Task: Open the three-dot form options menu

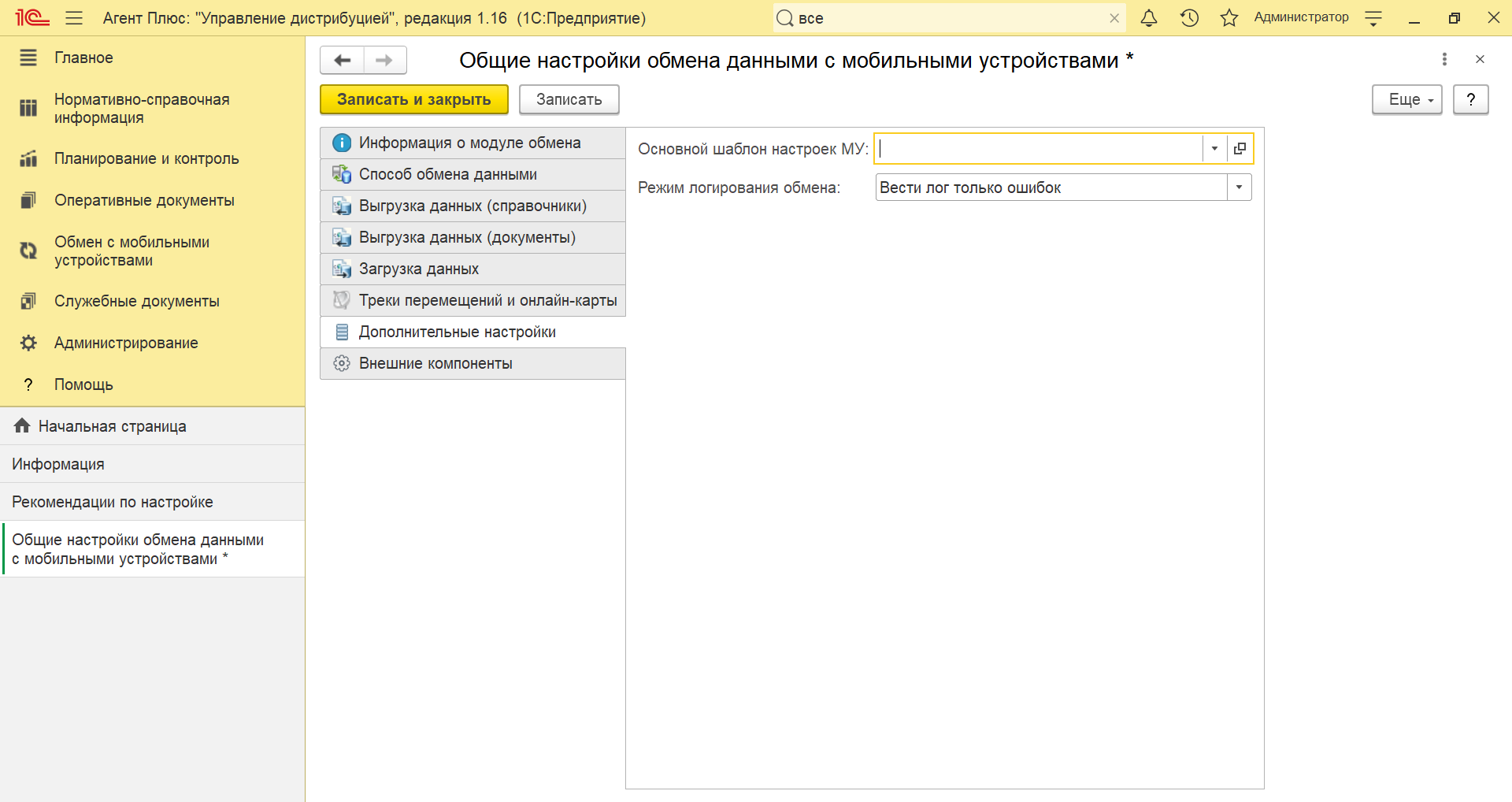Action: pos(1444,59)
